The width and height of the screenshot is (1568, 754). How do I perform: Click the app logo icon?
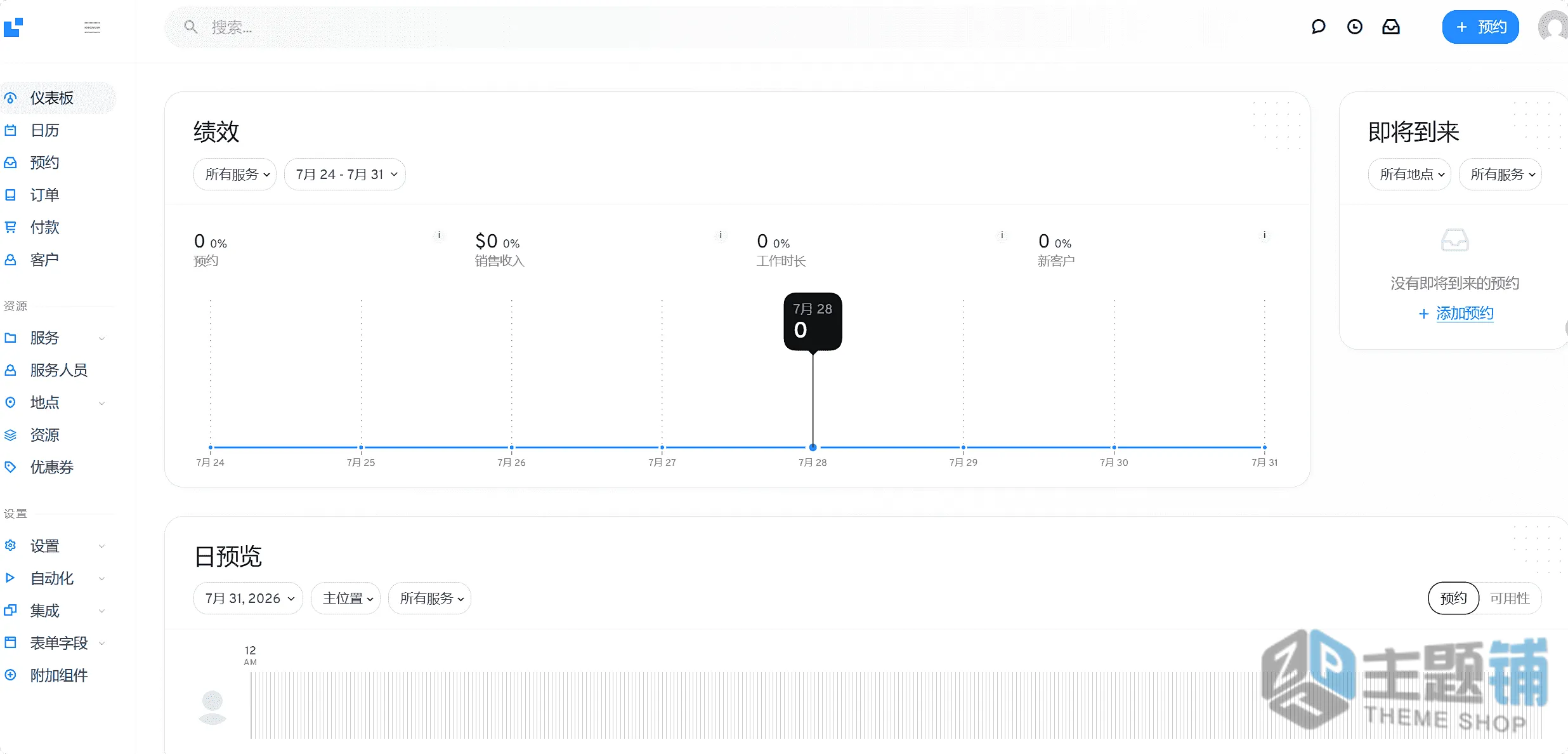click(13, 27)
